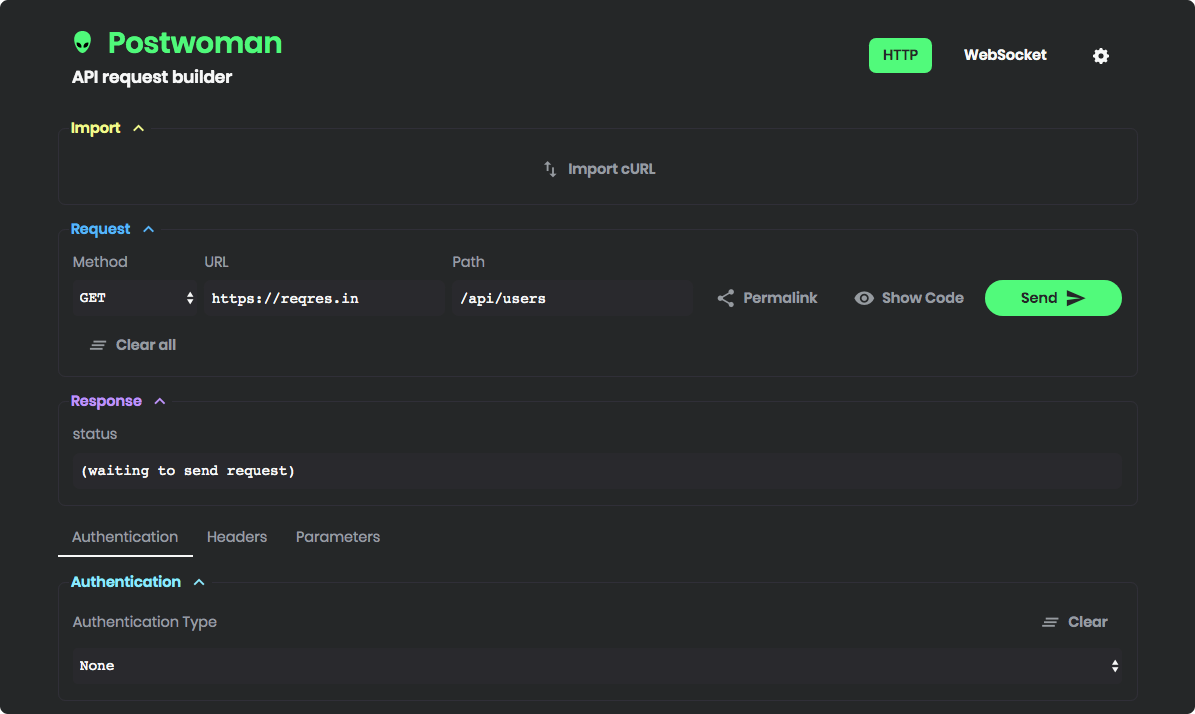Open settings via the gear icon
Image resolution: width=1195 pixels, height=714 pixels.
tap(1100, 56)
